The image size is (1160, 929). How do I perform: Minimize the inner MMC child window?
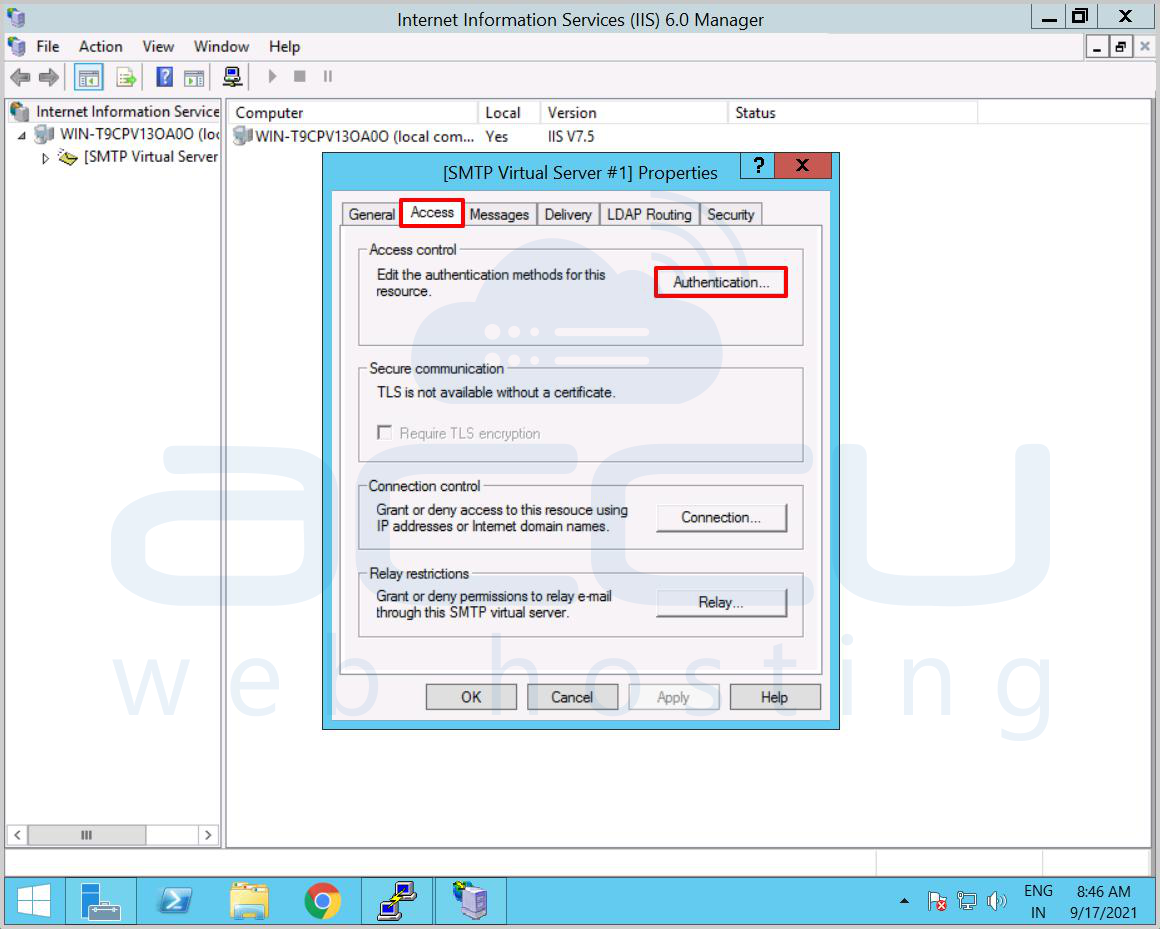[x=1098, y=47]
